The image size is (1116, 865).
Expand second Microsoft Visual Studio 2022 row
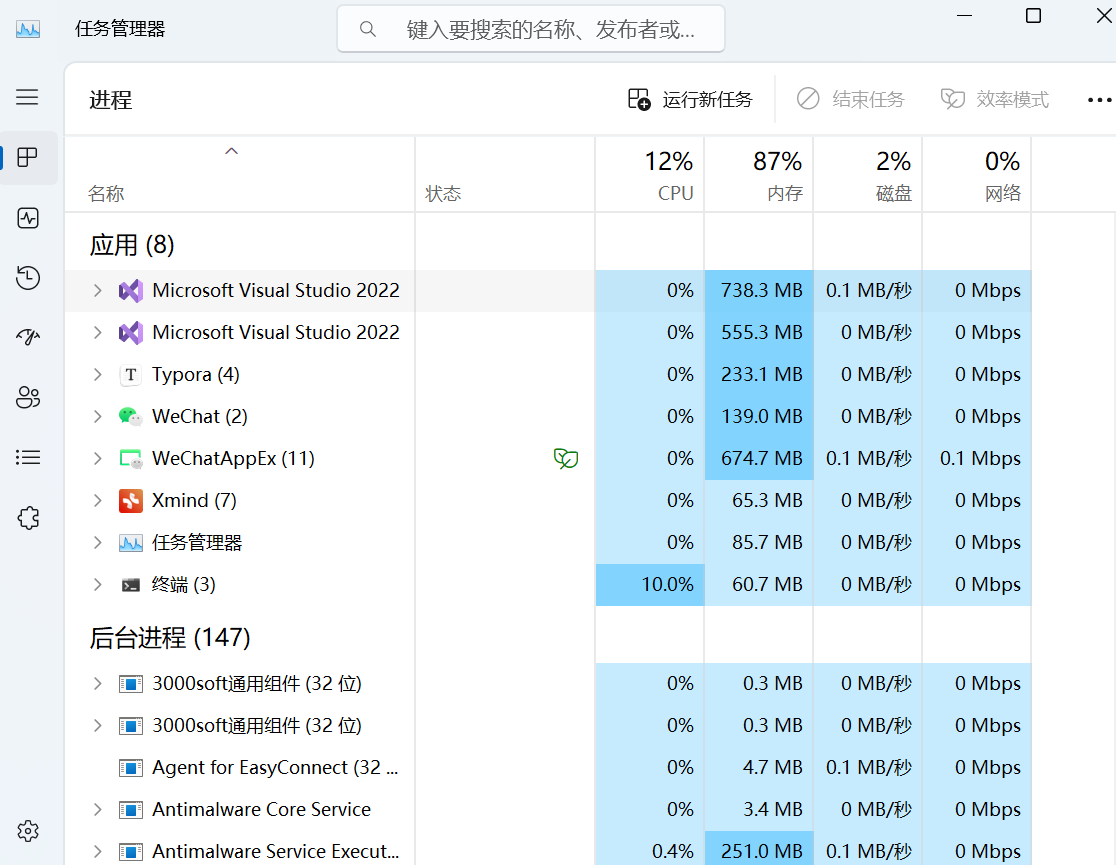coord(98,332)
